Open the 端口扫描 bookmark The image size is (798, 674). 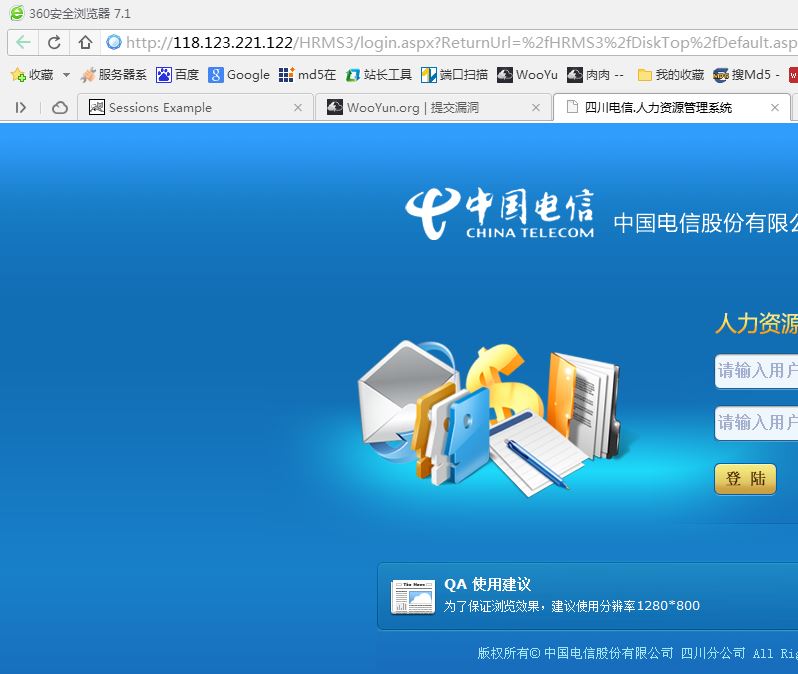pos(454,75)
